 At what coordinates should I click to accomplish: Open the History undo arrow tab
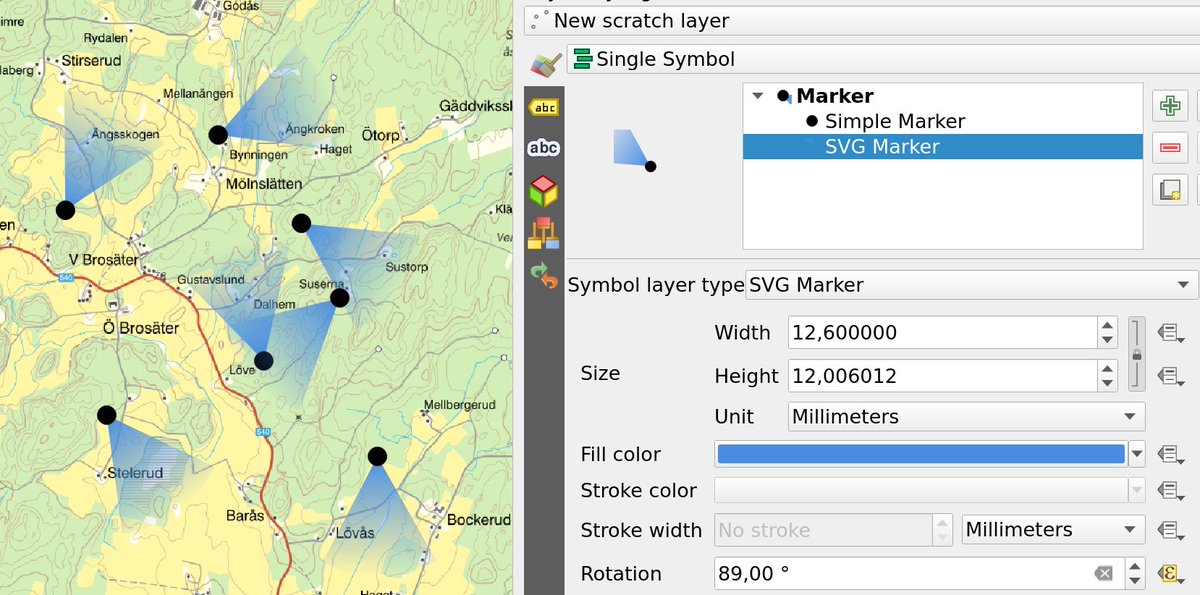pyautogui.click(x=544, y=276)
